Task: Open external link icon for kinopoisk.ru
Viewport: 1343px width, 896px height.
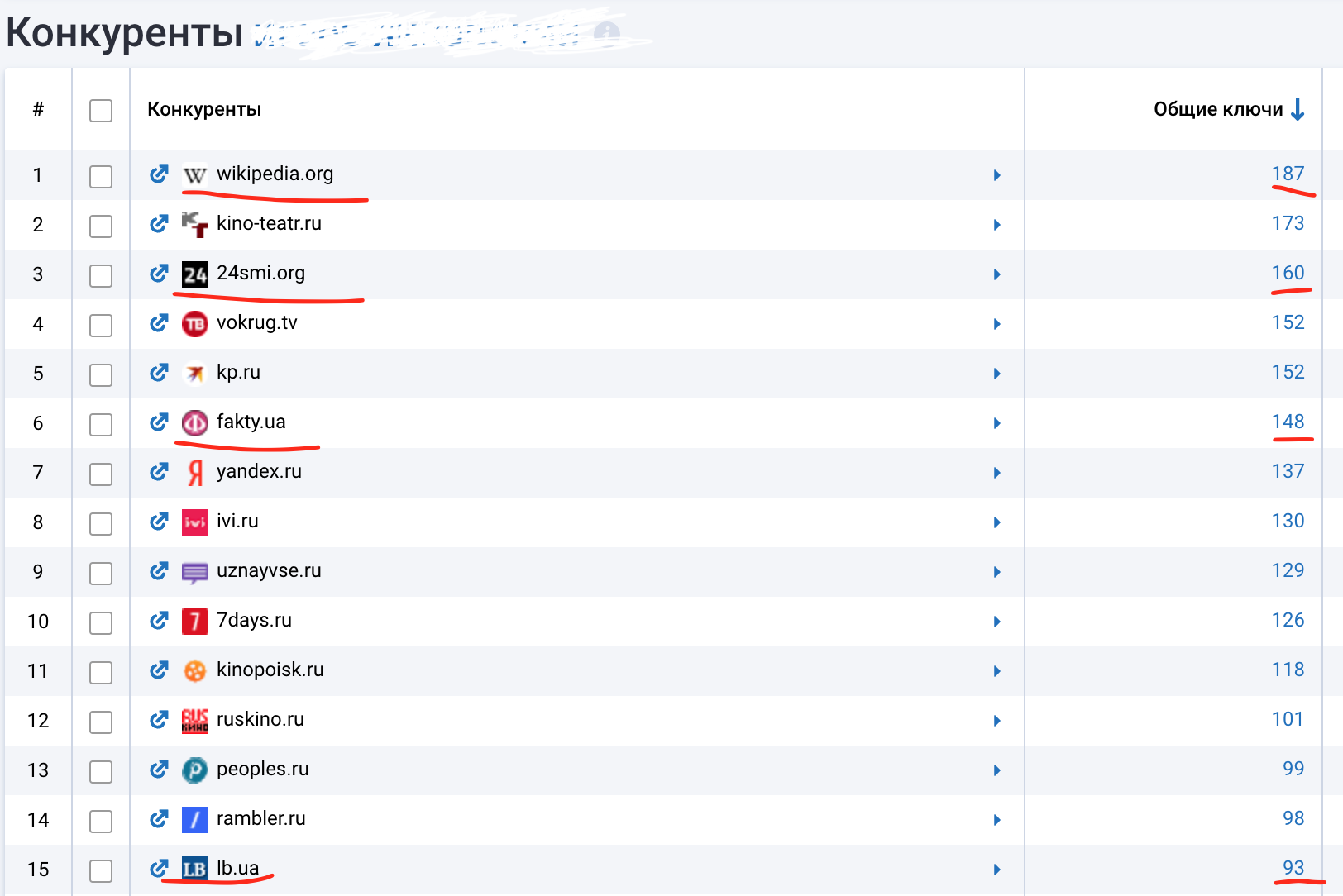Action: coord(159,670)
